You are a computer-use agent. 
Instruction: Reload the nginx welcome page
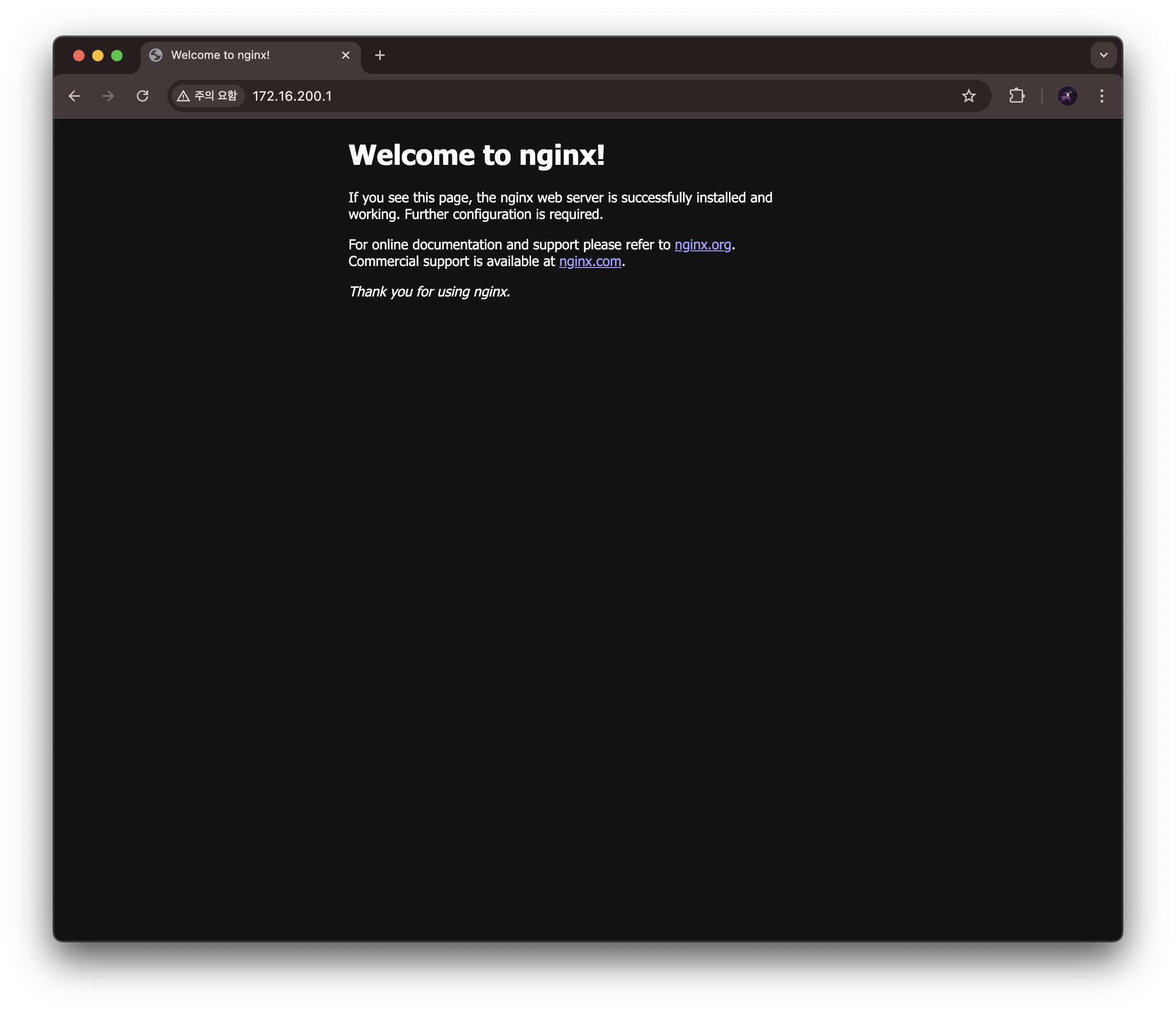tap(142, 96)
